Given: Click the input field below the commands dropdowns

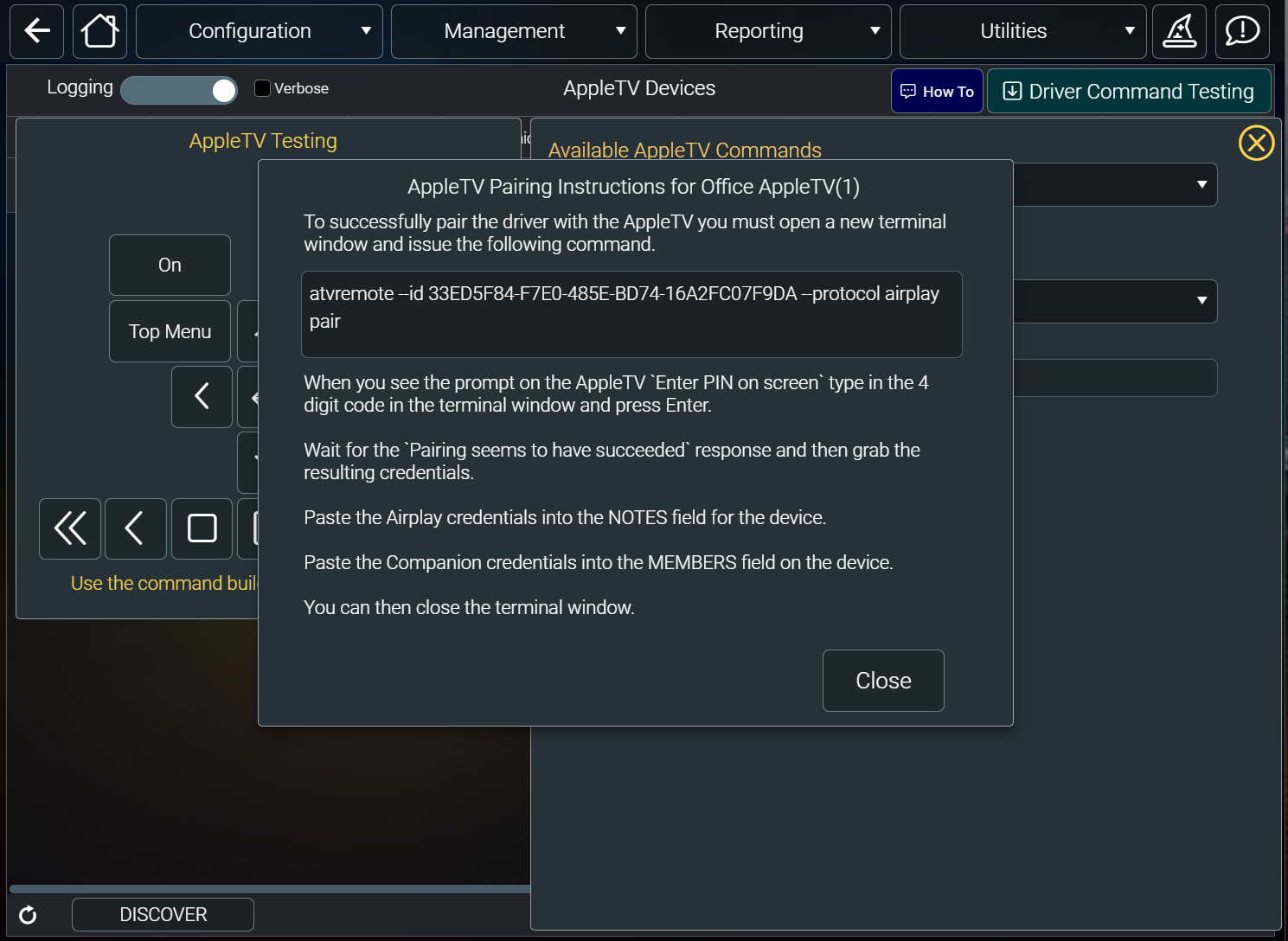Looking at the screenshot, I should pyautogui.click(x=1115, y=378).
